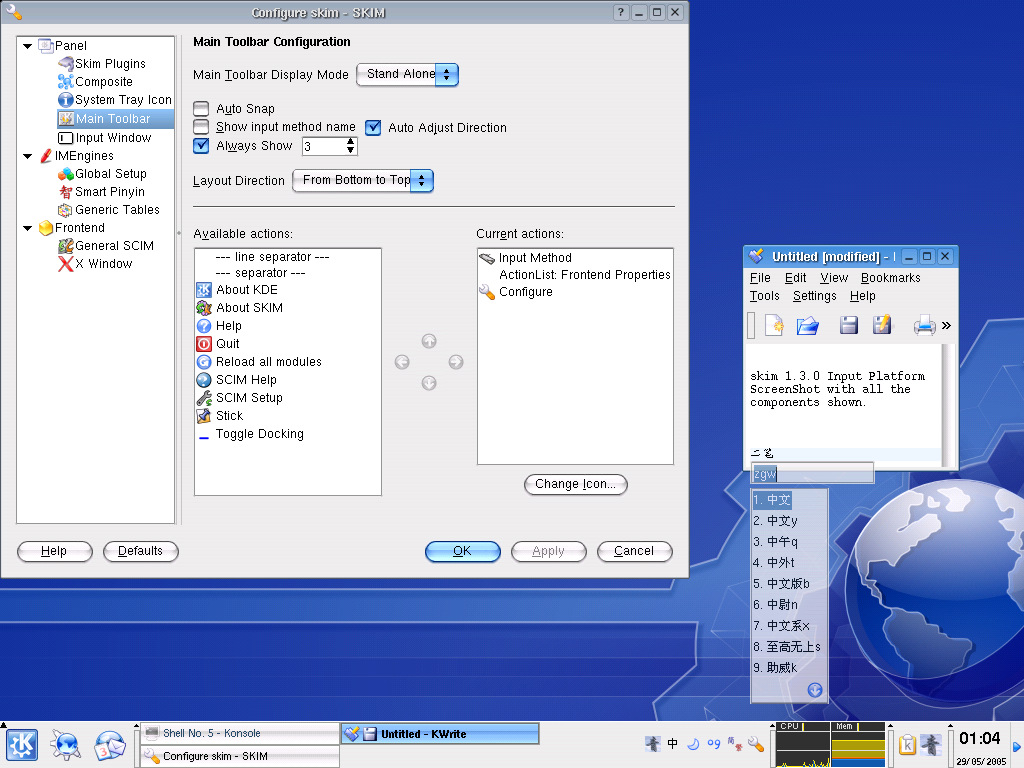Select Input Method in current actions
Viewport: 1024px width, 768px height.
(x=525, y=258)
